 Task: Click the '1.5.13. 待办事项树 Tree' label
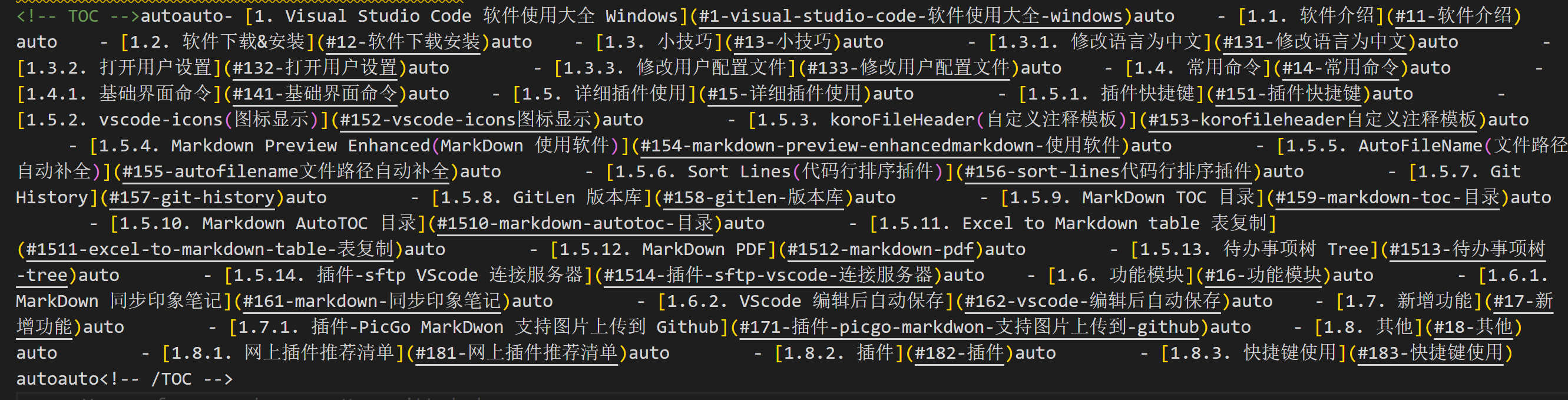pyautogui.click(x=1255, y=249)
